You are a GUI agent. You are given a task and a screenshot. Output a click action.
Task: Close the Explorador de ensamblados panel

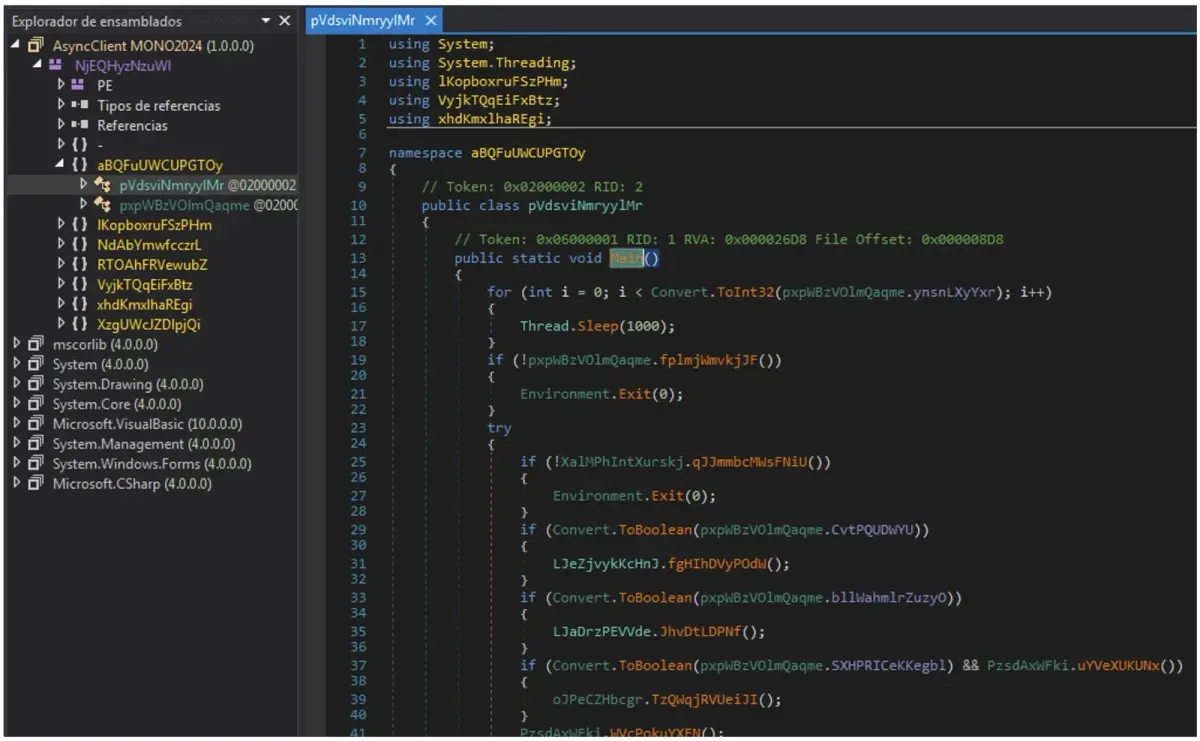pos(284,21)
